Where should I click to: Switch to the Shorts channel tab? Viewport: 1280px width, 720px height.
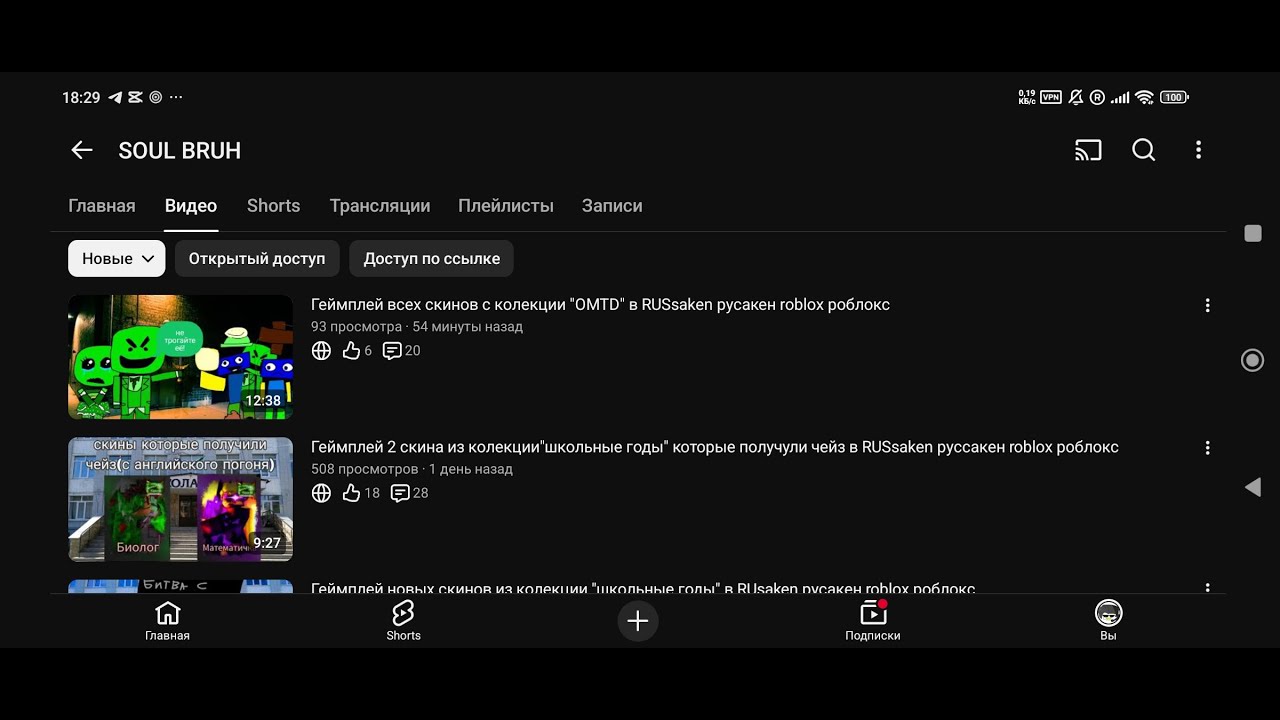pyautogui.click(x=274, y=206)
